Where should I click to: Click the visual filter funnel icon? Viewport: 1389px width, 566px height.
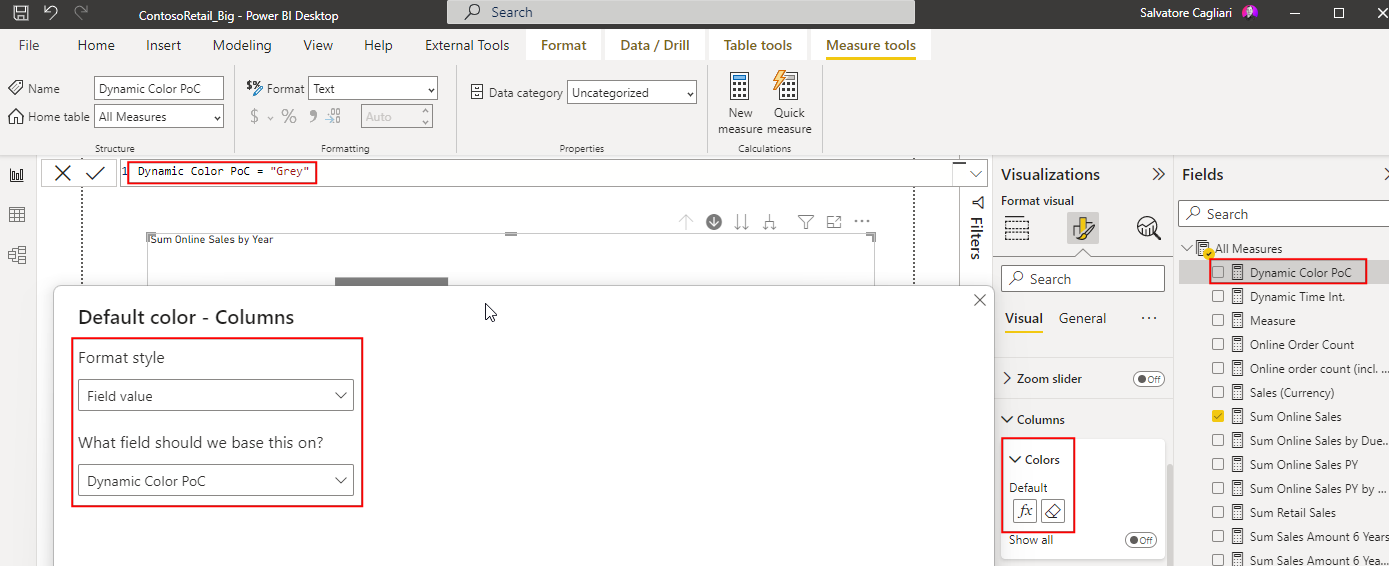pos(806,222)
